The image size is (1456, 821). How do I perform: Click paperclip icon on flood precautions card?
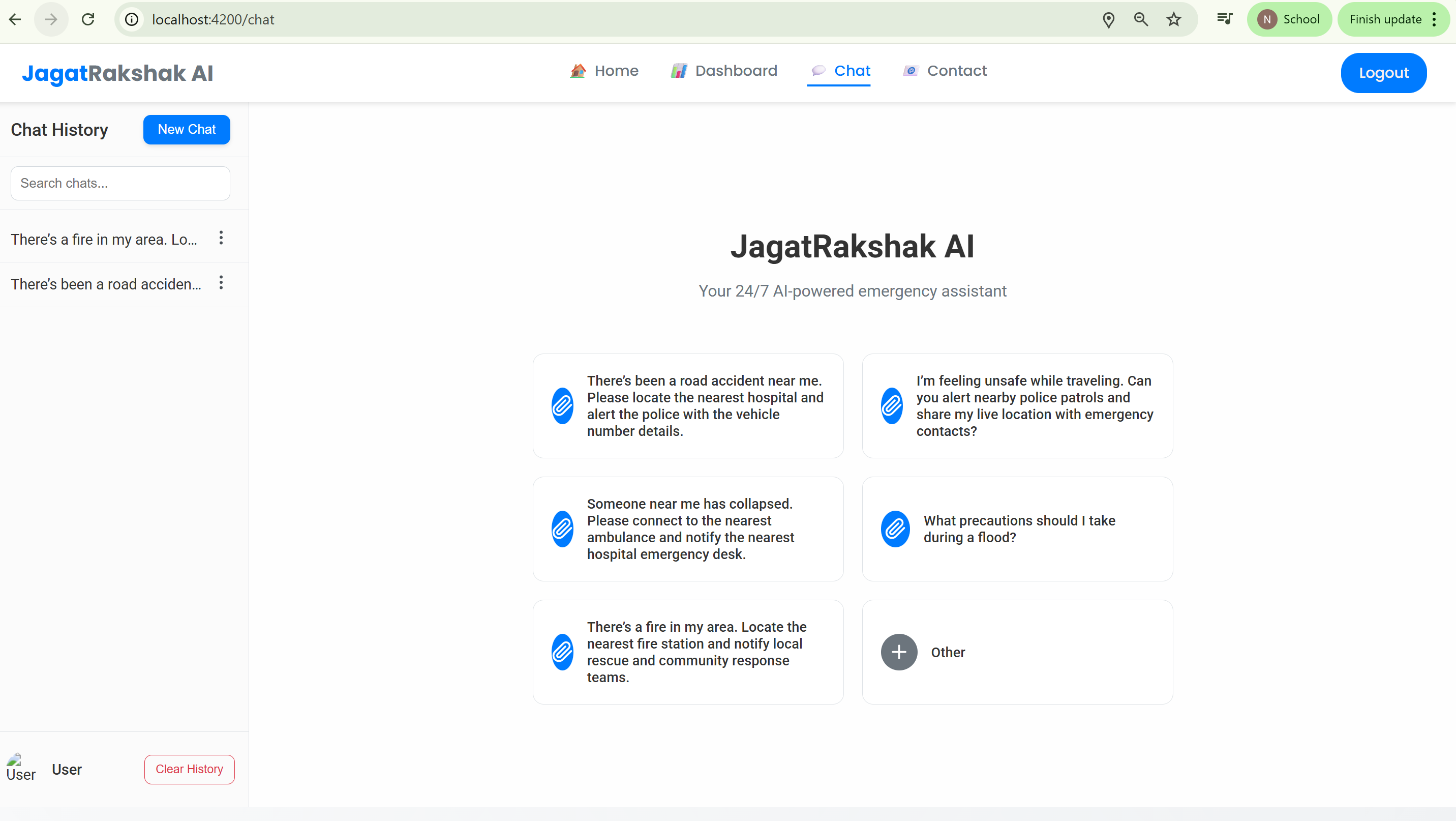(x=895, y=529)
